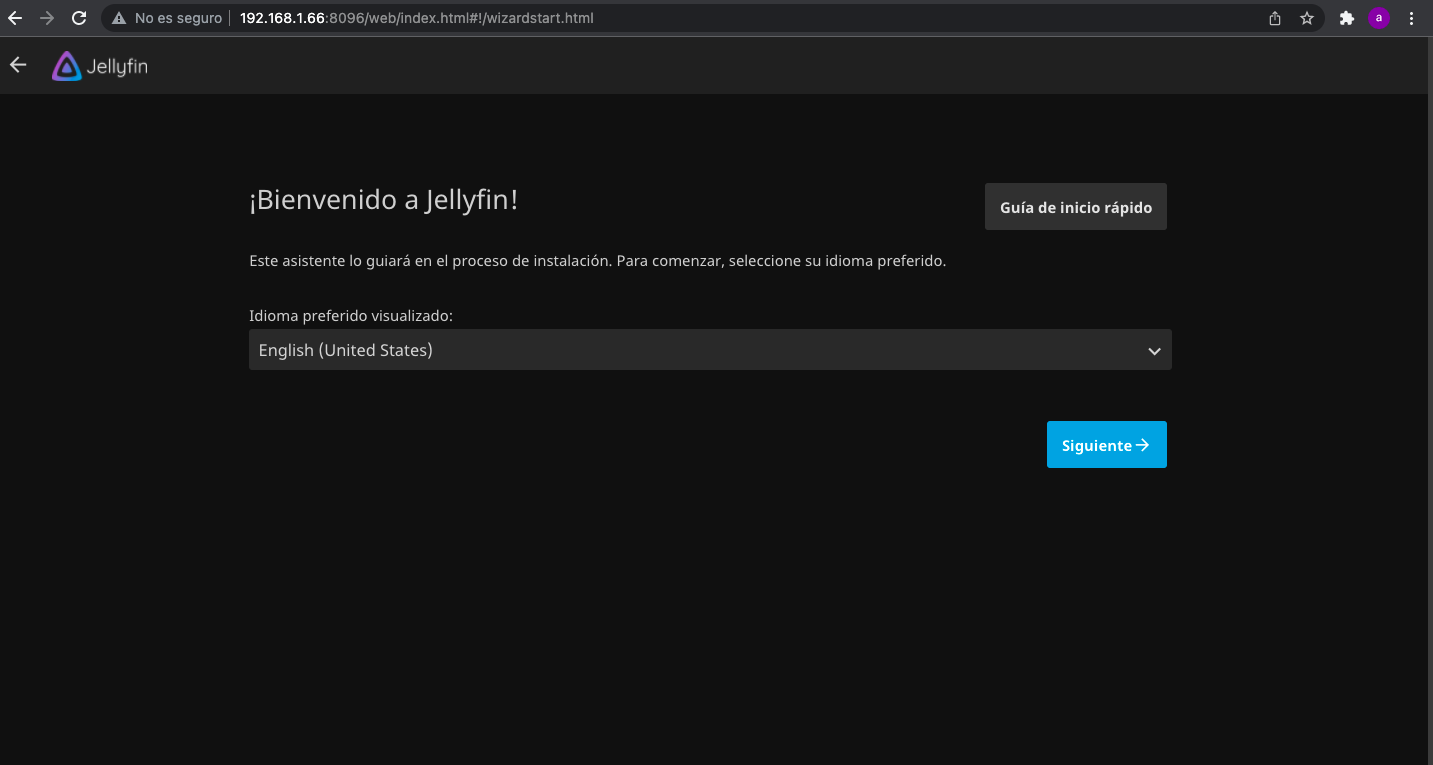Viewport: 1433px width, 765px height.
Task: Open 'Guía de inicio rápido'
Action: click(x=1075, y=207)
